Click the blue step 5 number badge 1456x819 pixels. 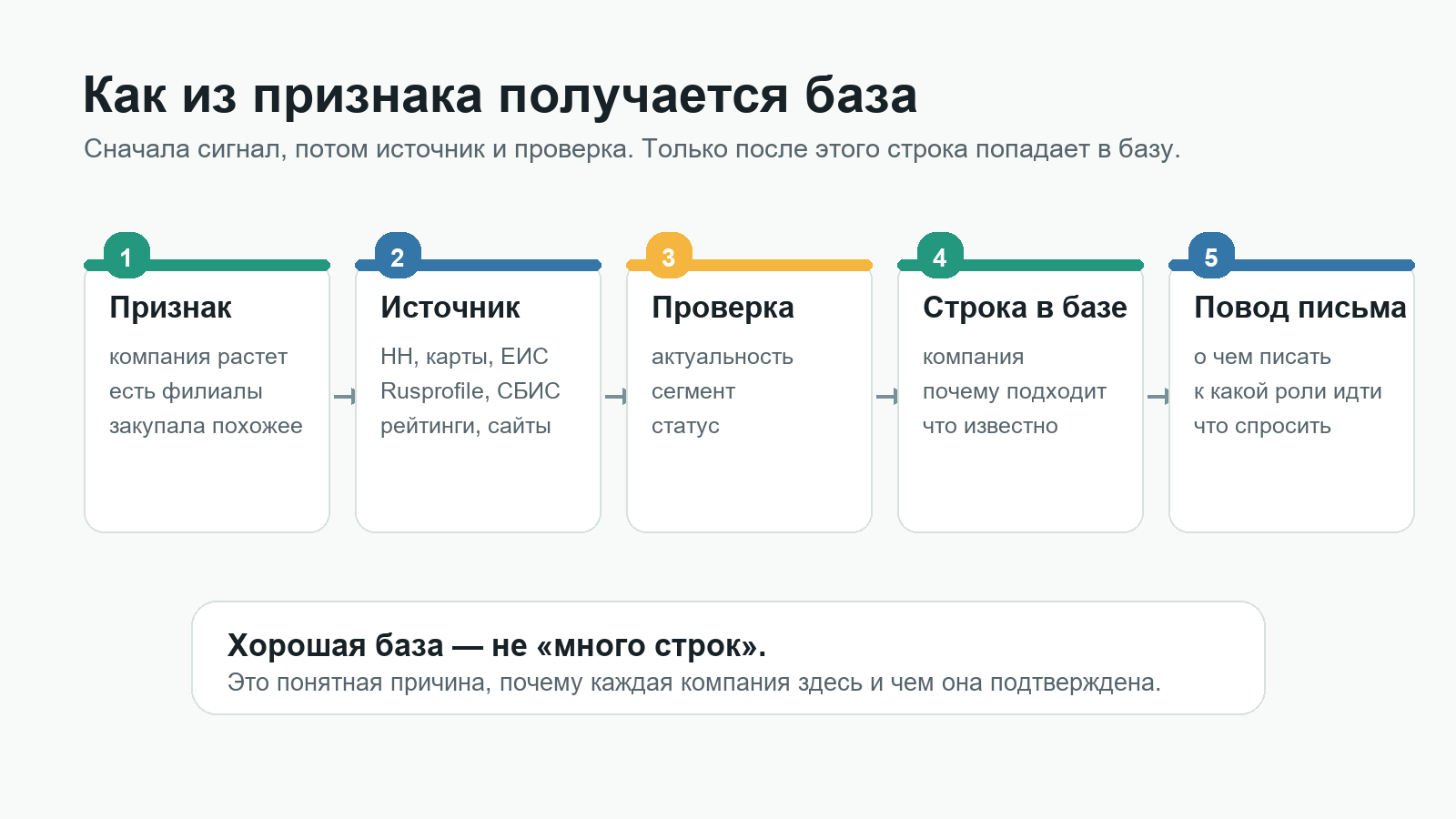[1211, 256]
